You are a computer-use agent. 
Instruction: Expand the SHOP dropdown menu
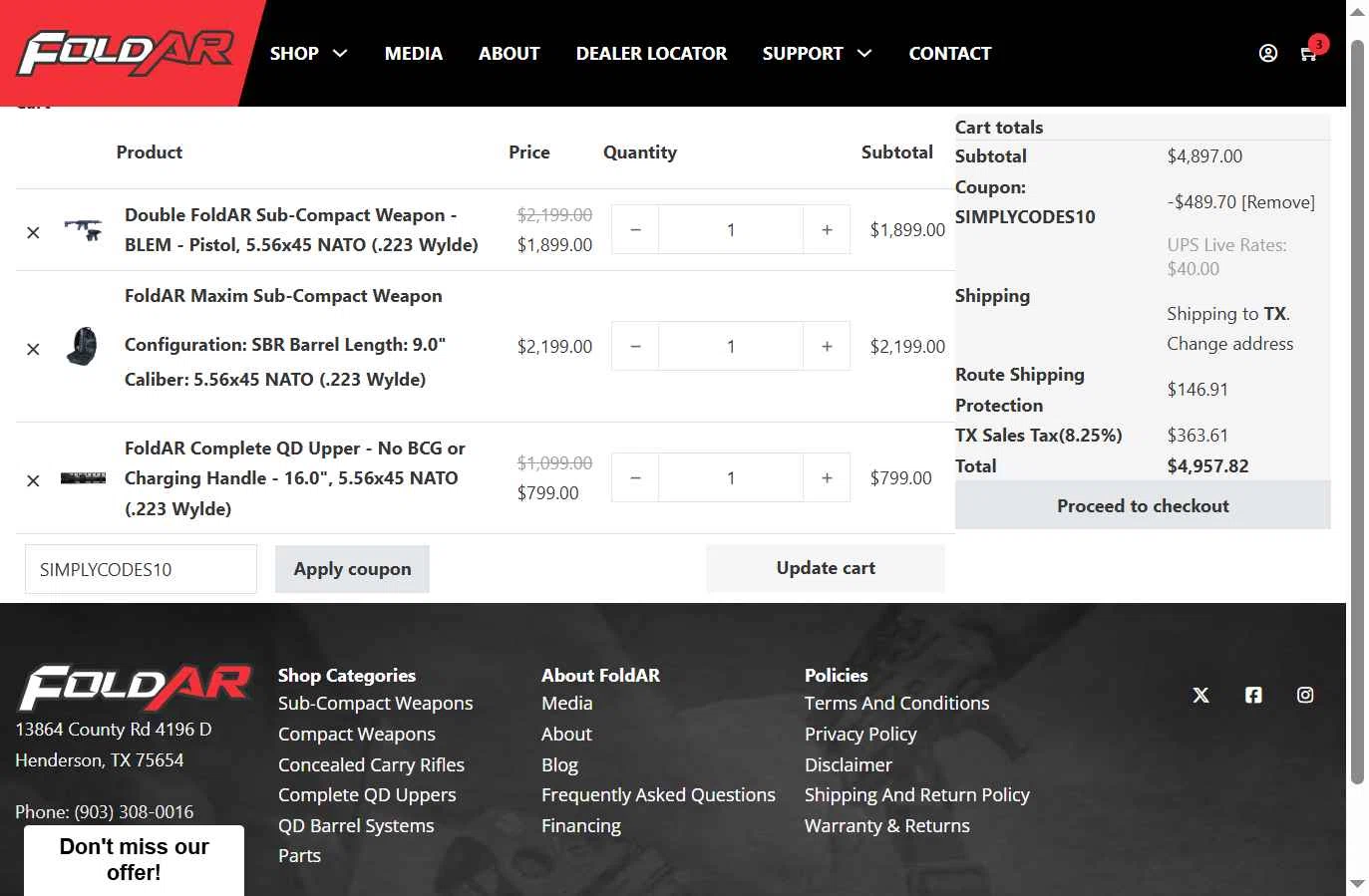point(308,53)
